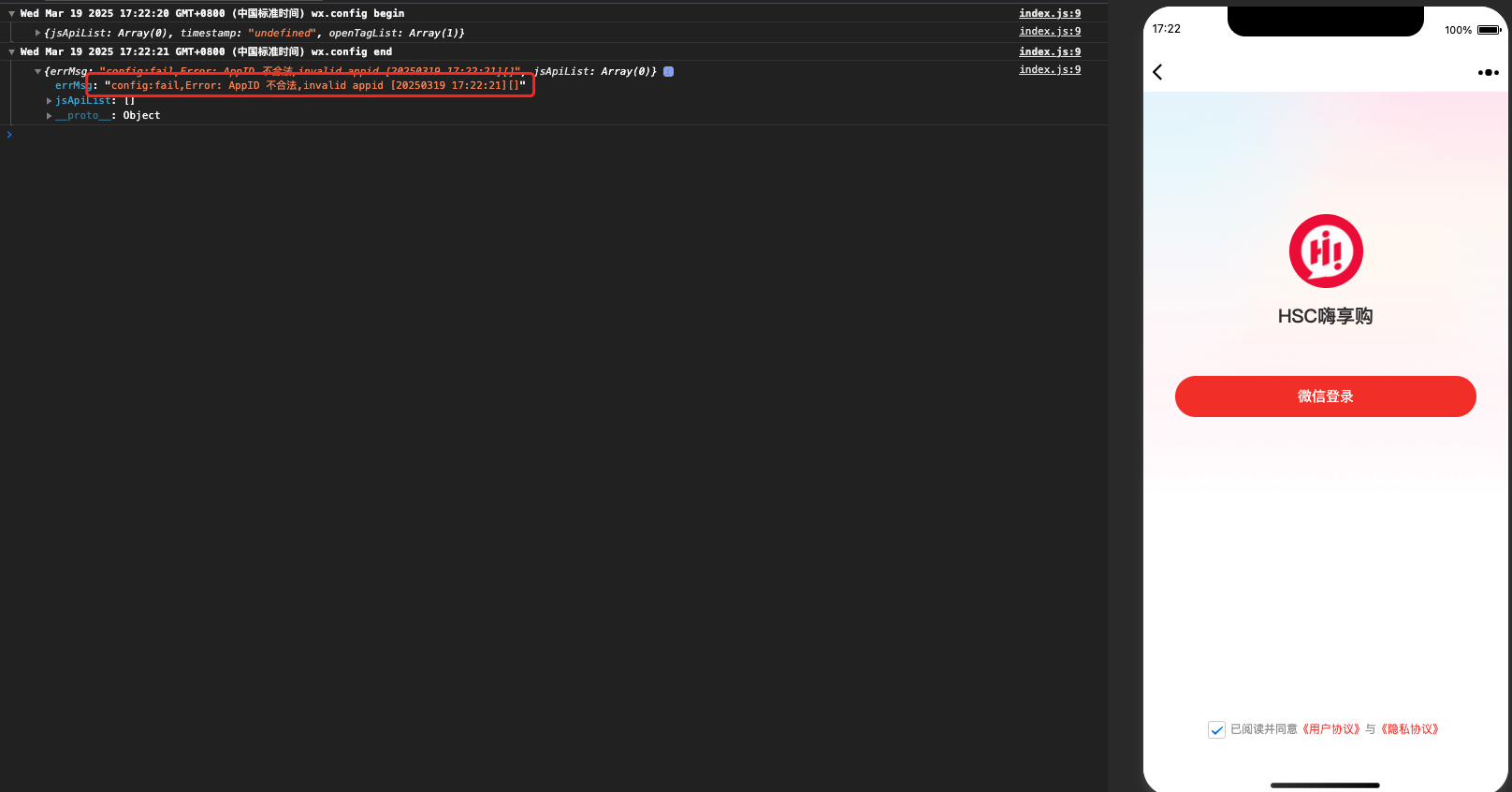Screen dimensions: 1512x792
Task: Expand the jsApiList property array
Action: click(x=49, y=101)
